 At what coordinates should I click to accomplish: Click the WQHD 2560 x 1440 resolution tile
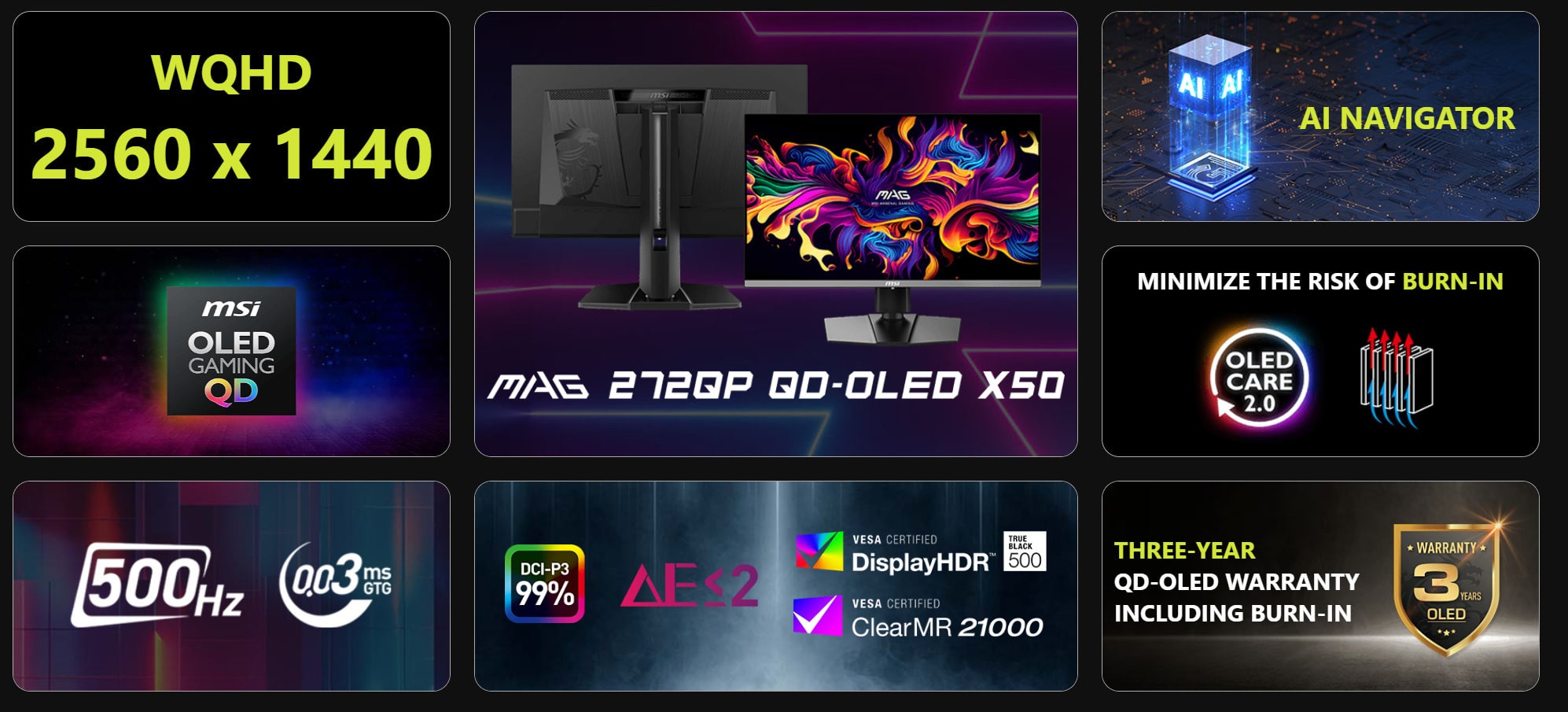click(231, 116)
